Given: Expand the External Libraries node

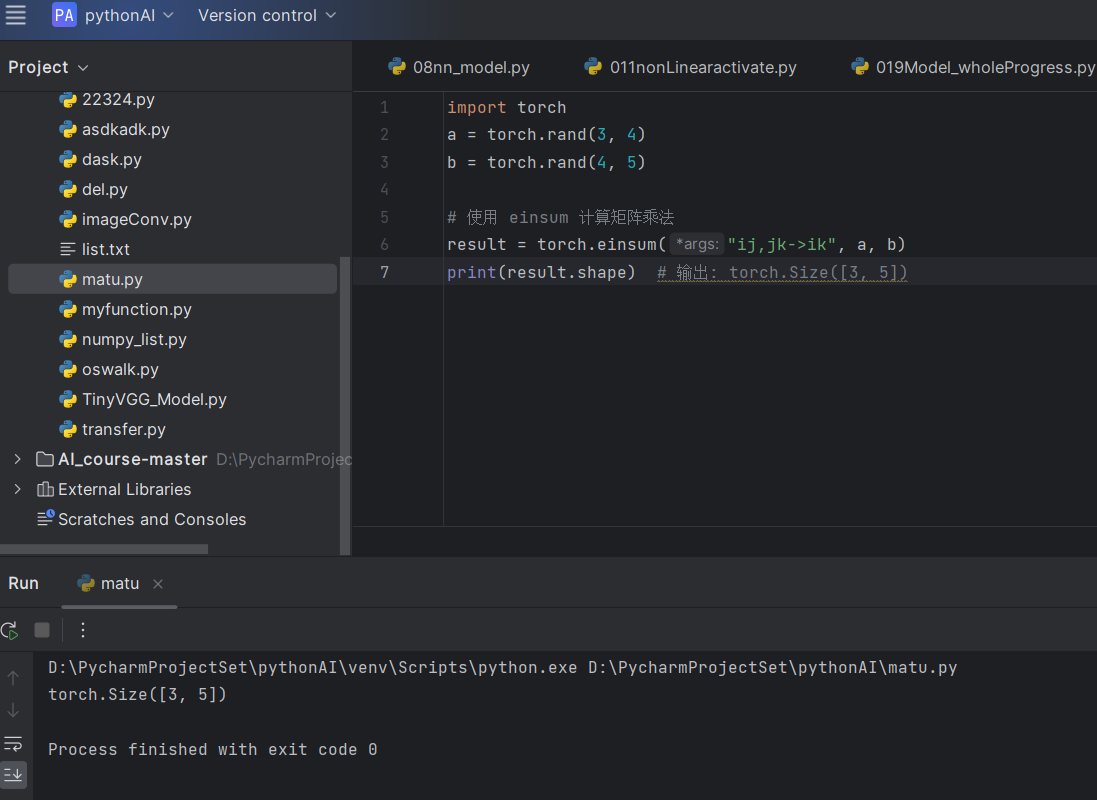Looking at the screenshot, I should (x=17, y=489).
